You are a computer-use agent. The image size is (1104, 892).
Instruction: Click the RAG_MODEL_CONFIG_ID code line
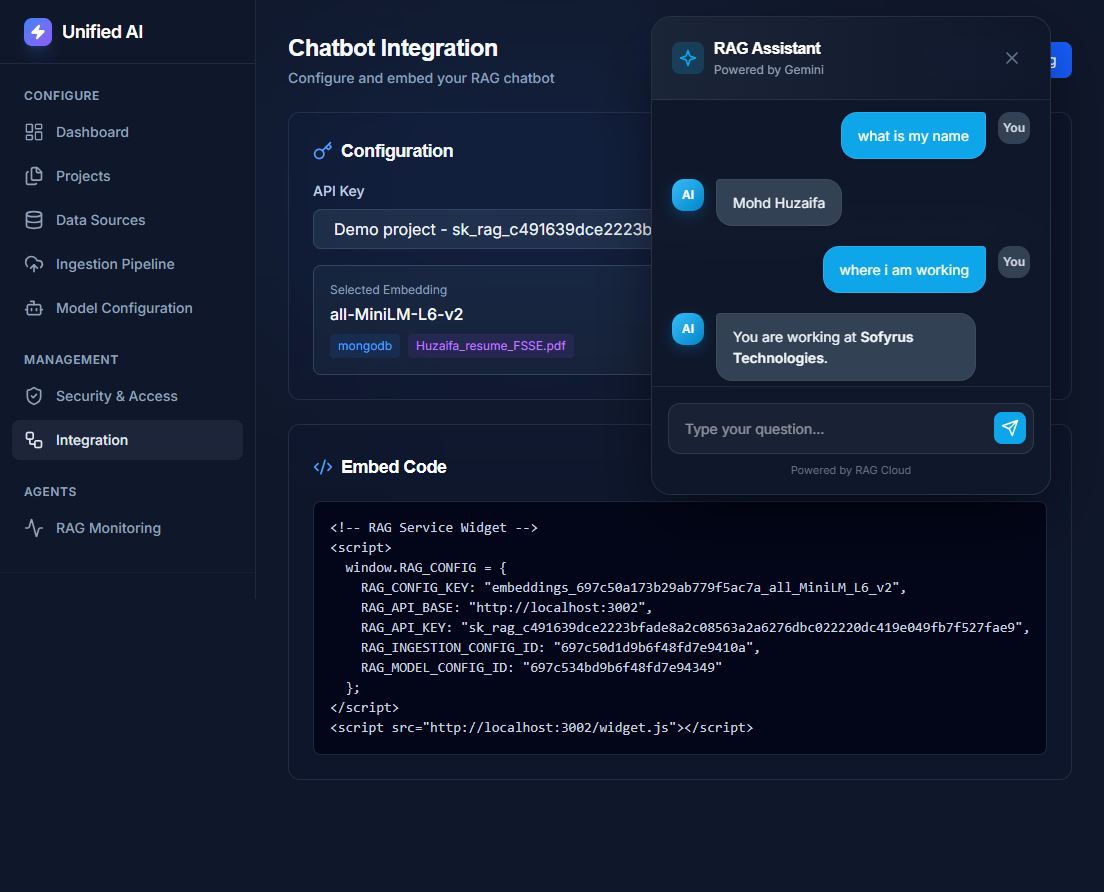click(541, 667)
